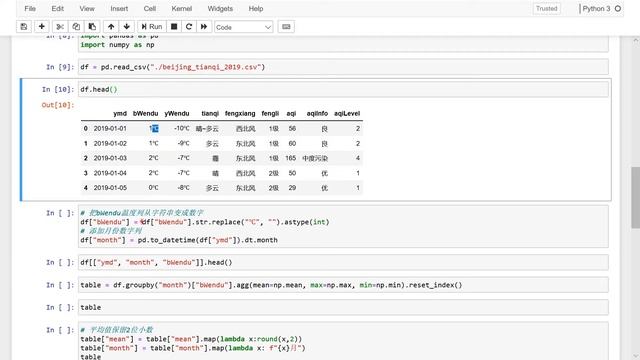Click the 2019-01-05 date cell

click(x=110, y=188)
